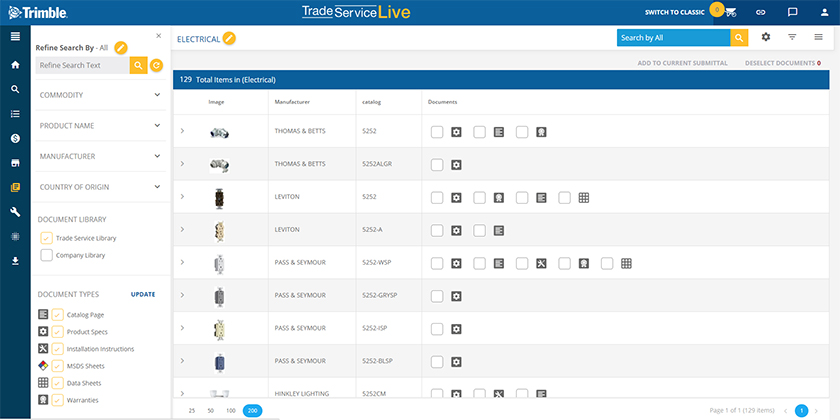The height and width of the screenshot is (420, 840).
Task: Toggle Data Sheets document type
Action: pyautogui.click(x=58, y=383)
